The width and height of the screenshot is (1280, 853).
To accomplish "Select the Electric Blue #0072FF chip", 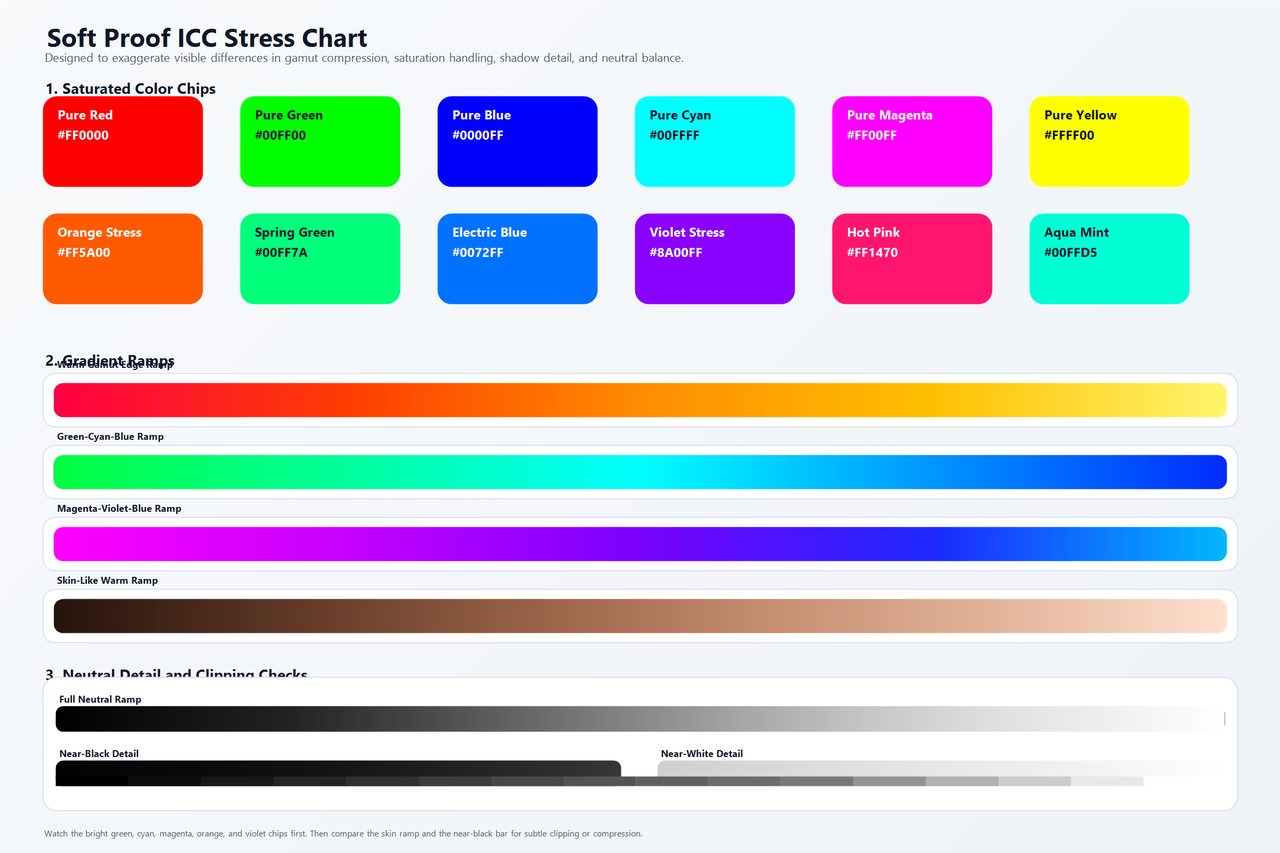I will coord(517,259).
